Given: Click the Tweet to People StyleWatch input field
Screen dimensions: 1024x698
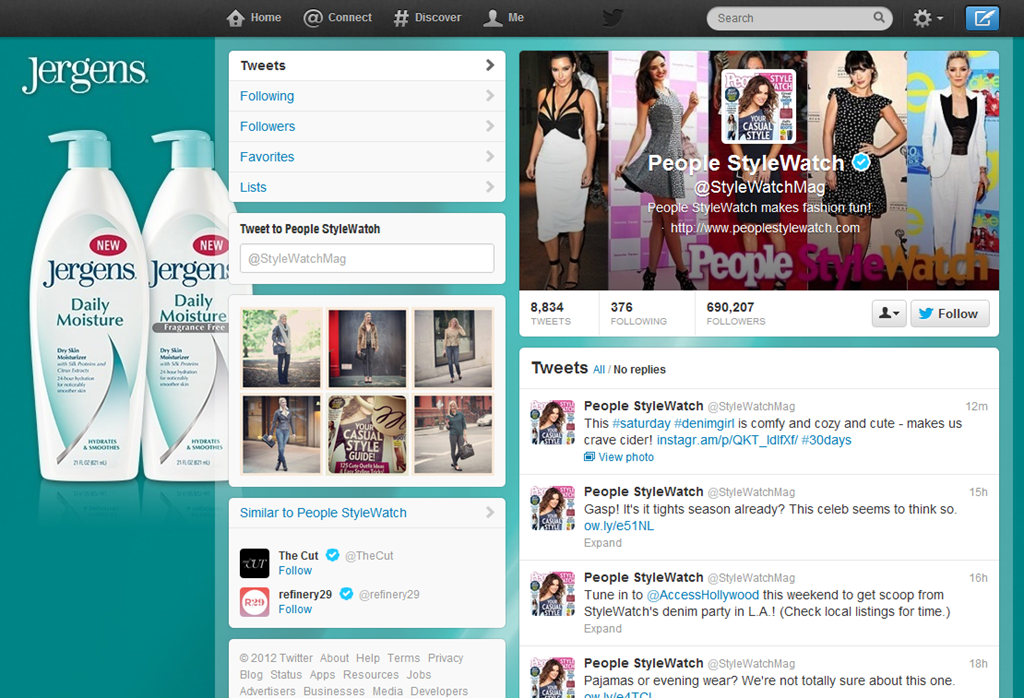Looking at the screenshot, I should (x=367, y=258).
